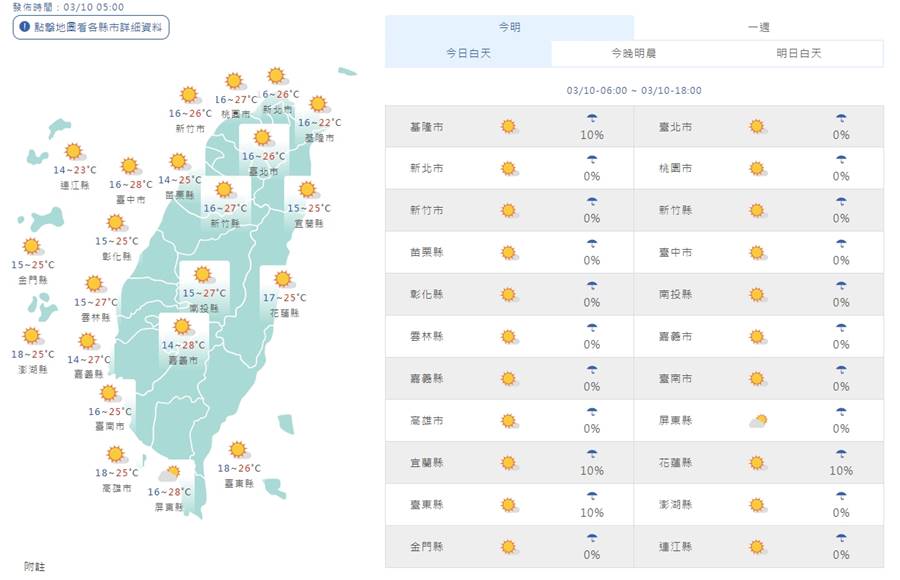
Task: Select the cloudy icon over 屏東縣 on map
Action: [x=169, y=474]
